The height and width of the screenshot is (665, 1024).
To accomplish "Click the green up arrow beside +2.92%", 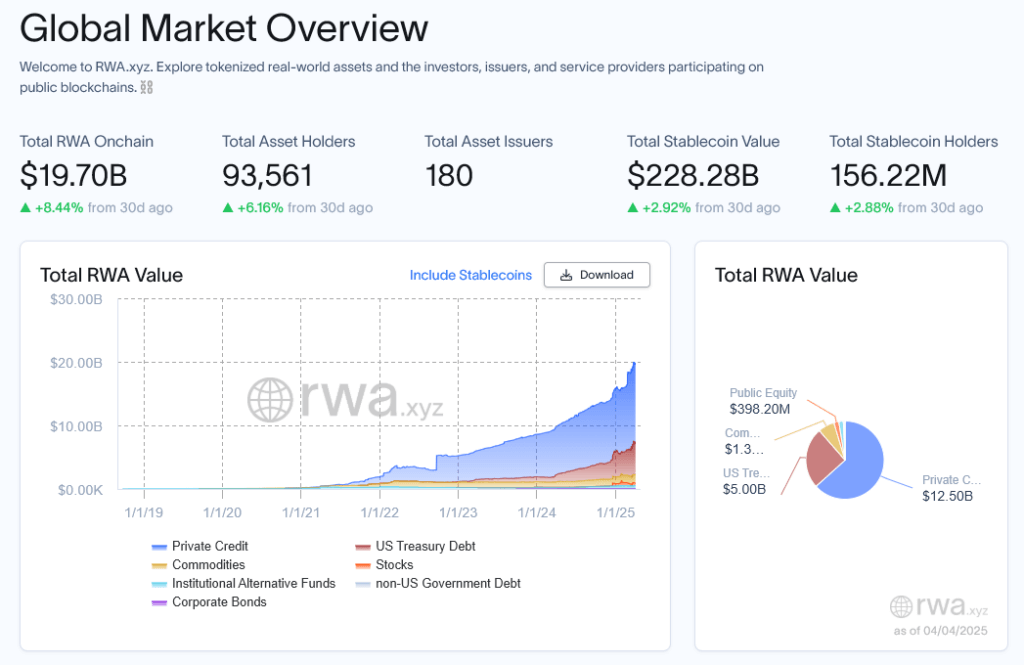I will [633, 208].
